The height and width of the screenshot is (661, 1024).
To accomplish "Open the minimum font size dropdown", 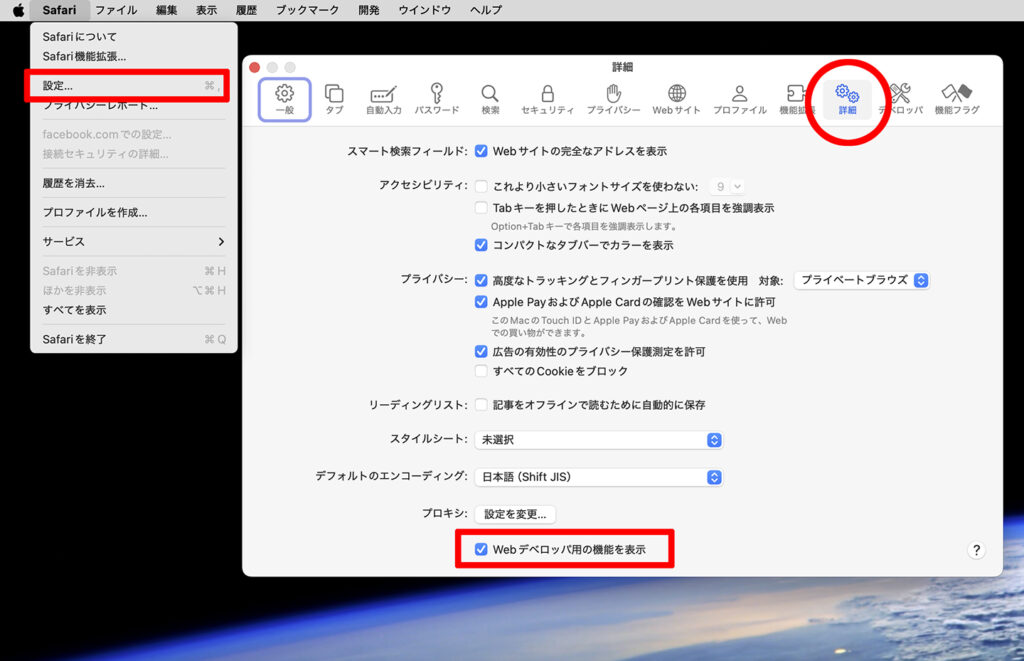I will click(x=727, y=187).
